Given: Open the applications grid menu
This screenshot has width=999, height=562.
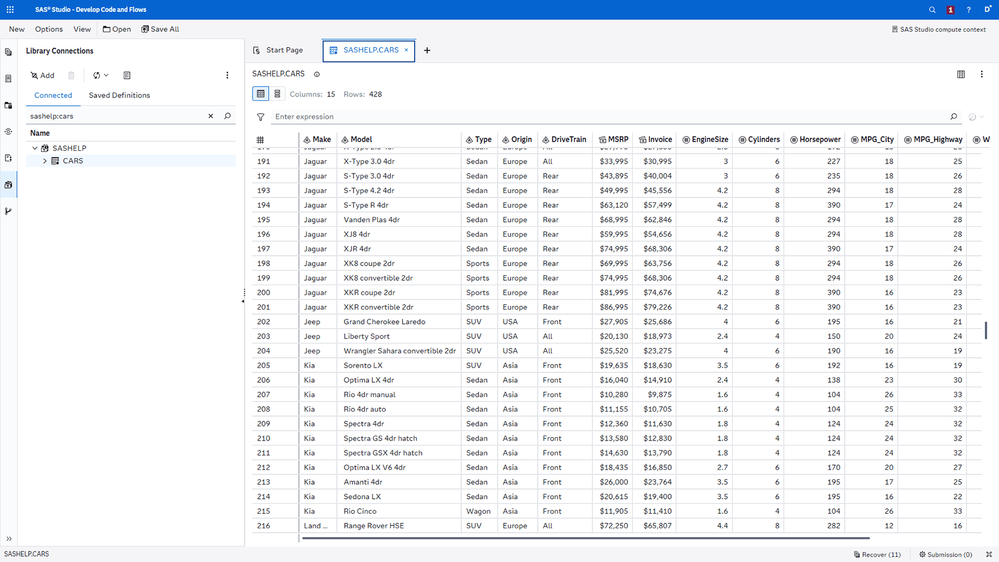Looking at the screenshot, I should point(10,10).
